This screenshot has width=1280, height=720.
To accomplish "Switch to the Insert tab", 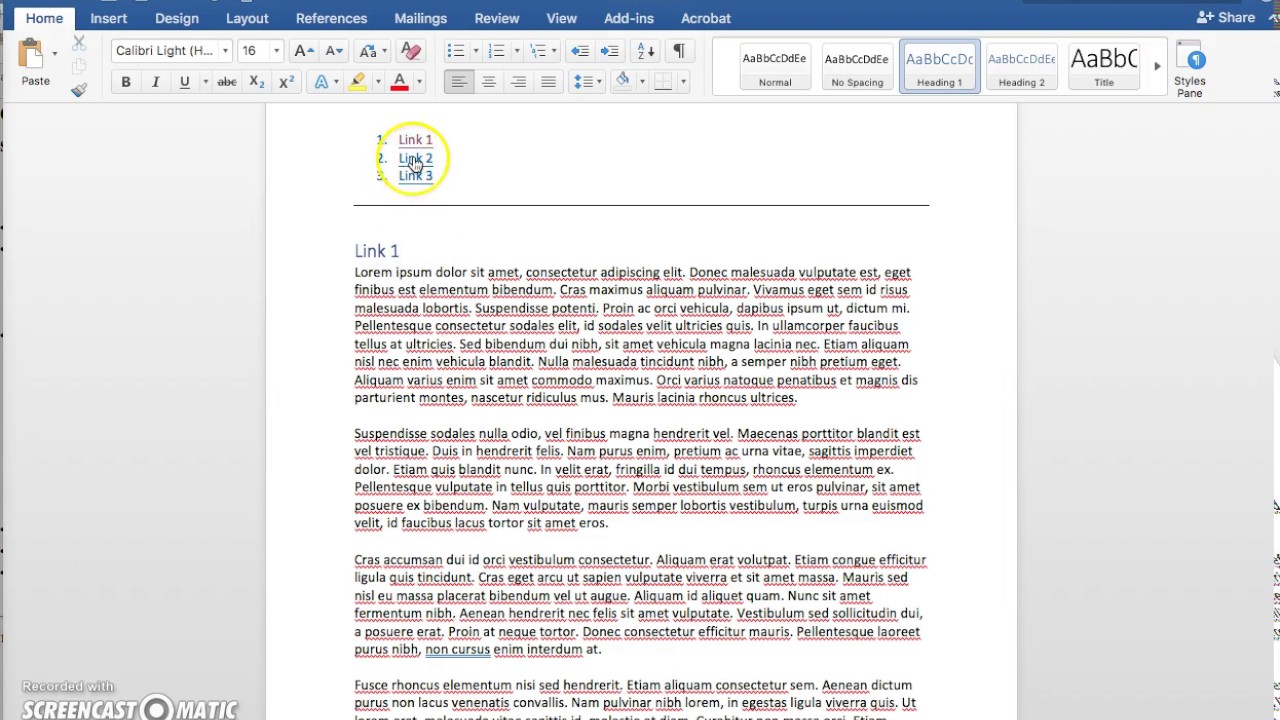I will (108, 18).
